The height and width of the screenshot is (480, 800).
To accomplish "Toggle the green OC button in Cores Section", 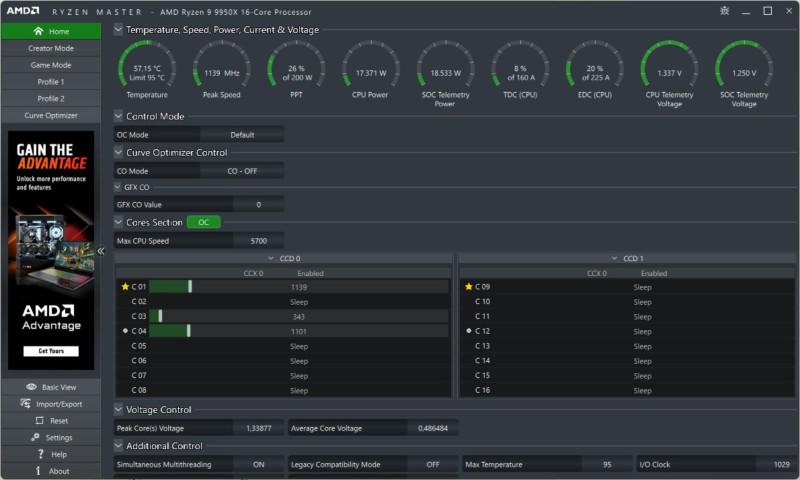I will (204, 222).
